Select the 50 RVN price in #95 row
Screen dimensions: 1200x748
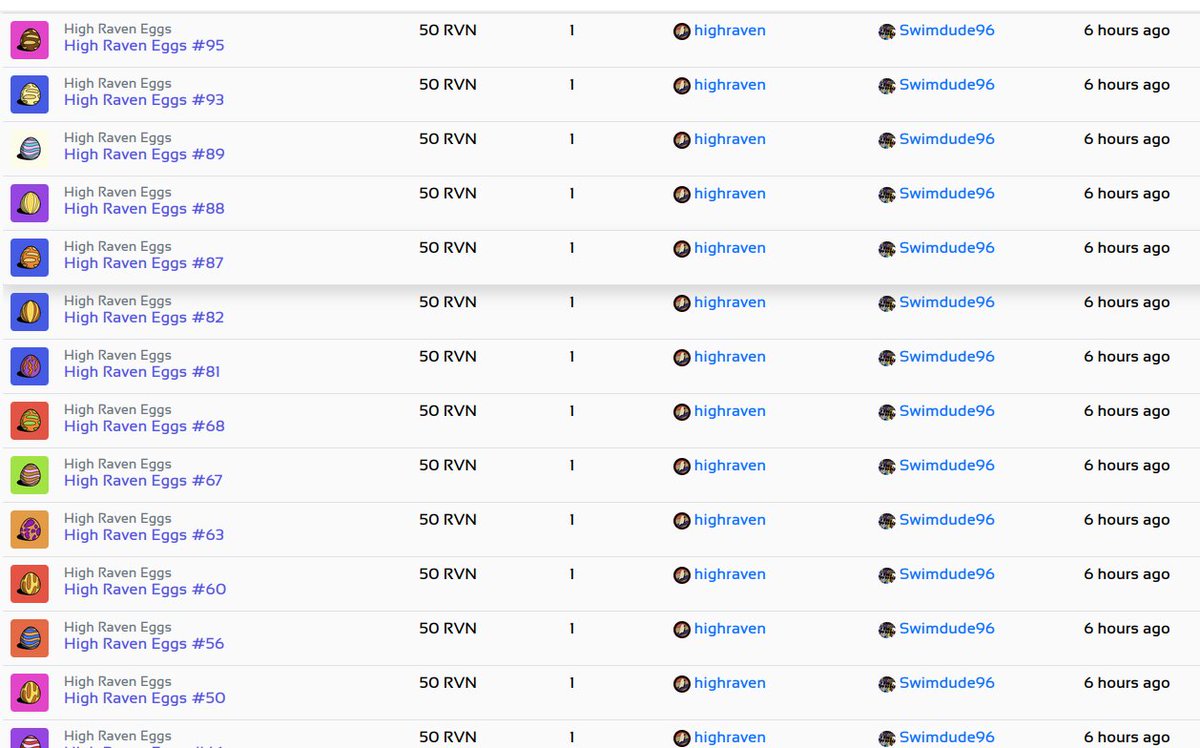pos(448,30)
